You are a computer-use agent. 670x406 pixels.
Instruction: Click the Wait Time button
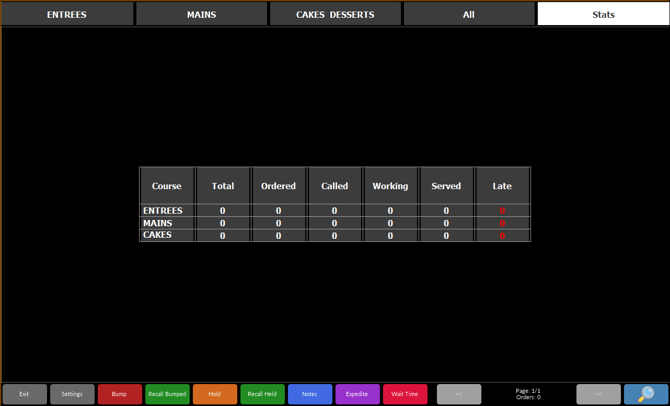(x=405, y=394)
